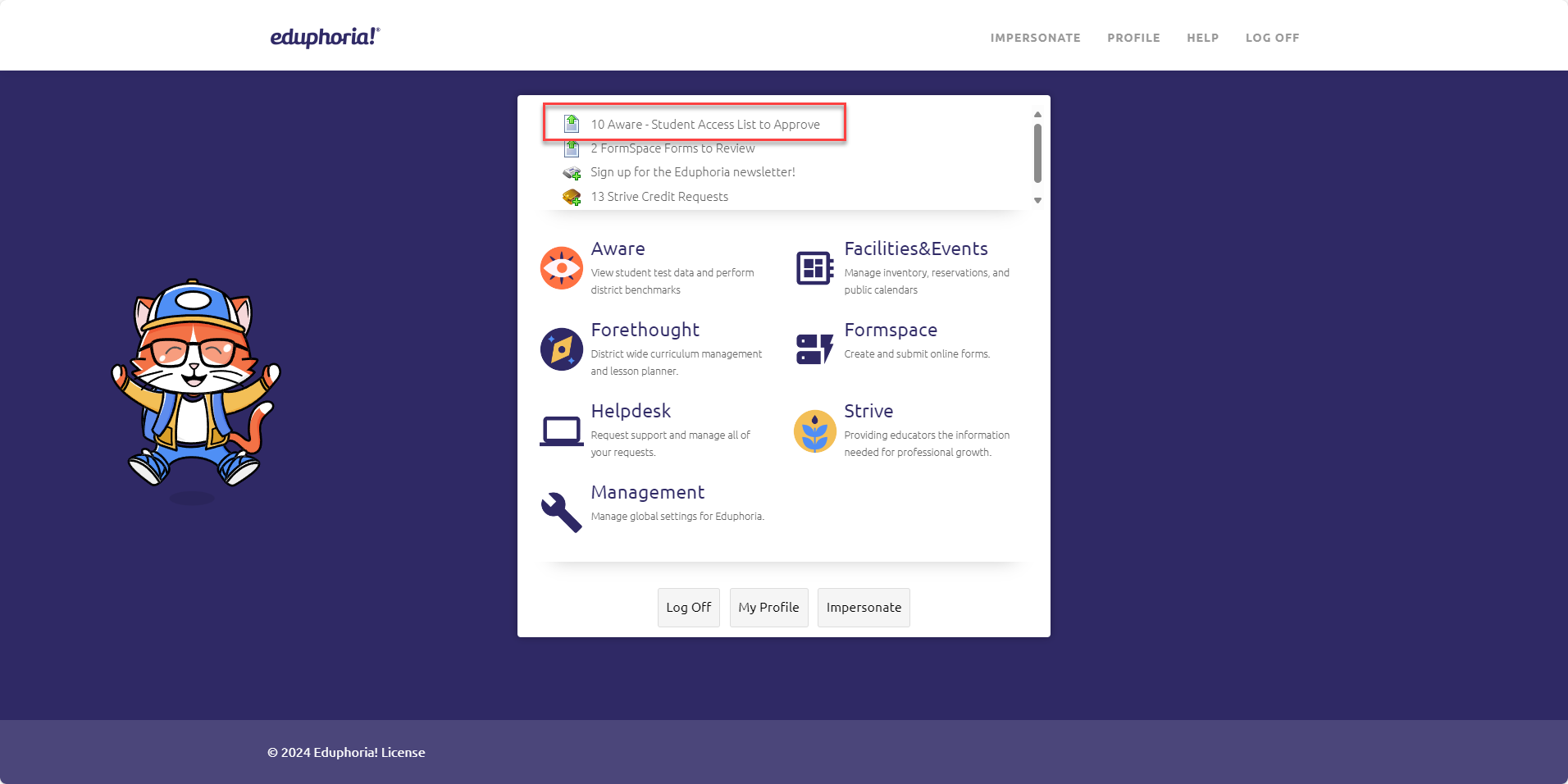
Task: Open the Strive plant icon
Action: click(815, 431)
